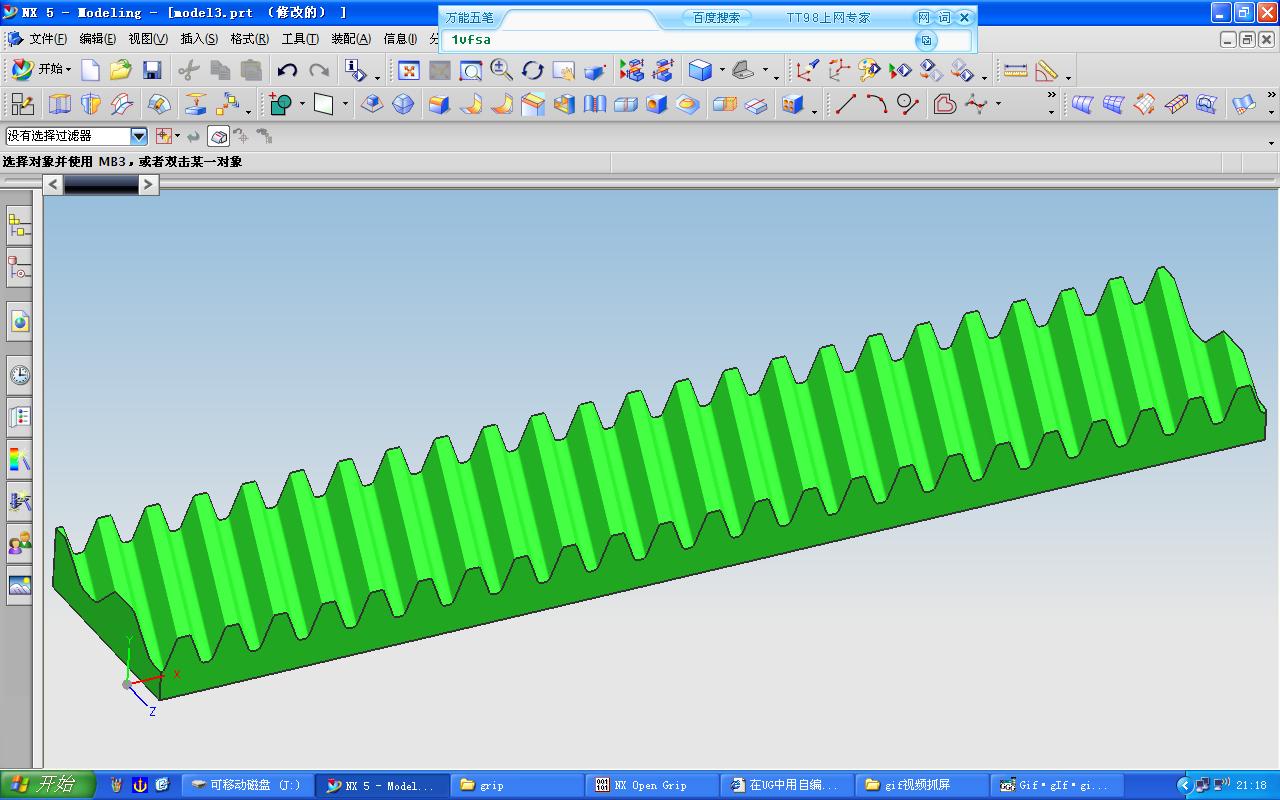Open the Assembly Navigator sidebar tab
1280x800 pixels.
coord(19,227)
